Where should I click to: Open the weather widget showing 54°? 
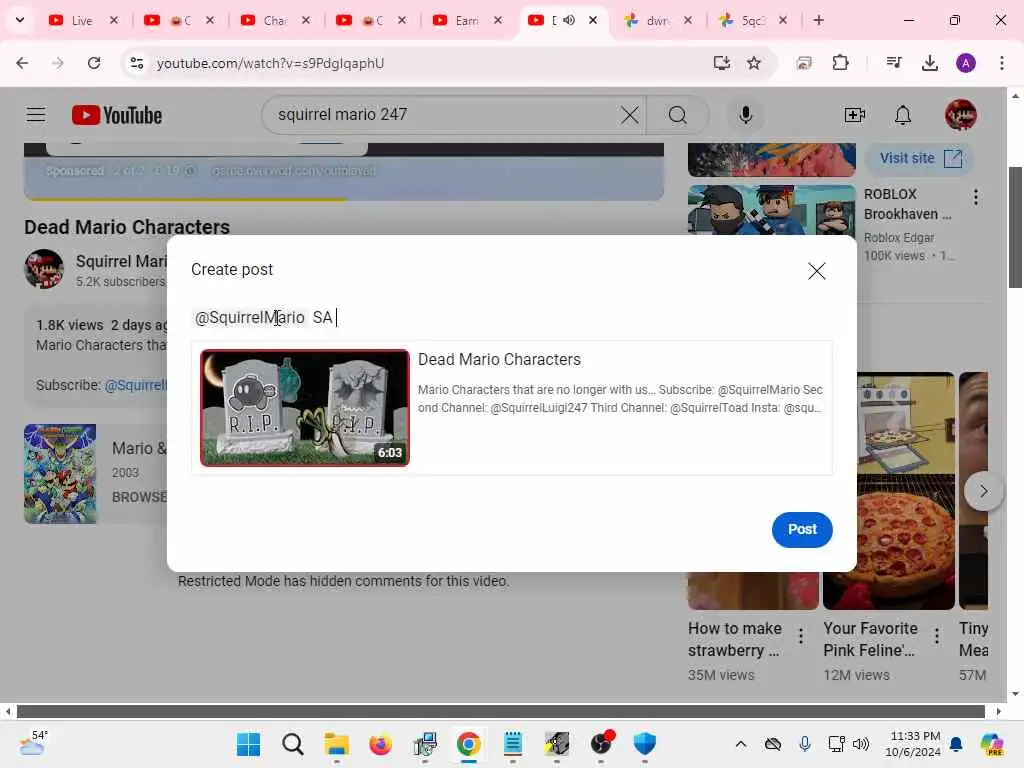(33, 744)
